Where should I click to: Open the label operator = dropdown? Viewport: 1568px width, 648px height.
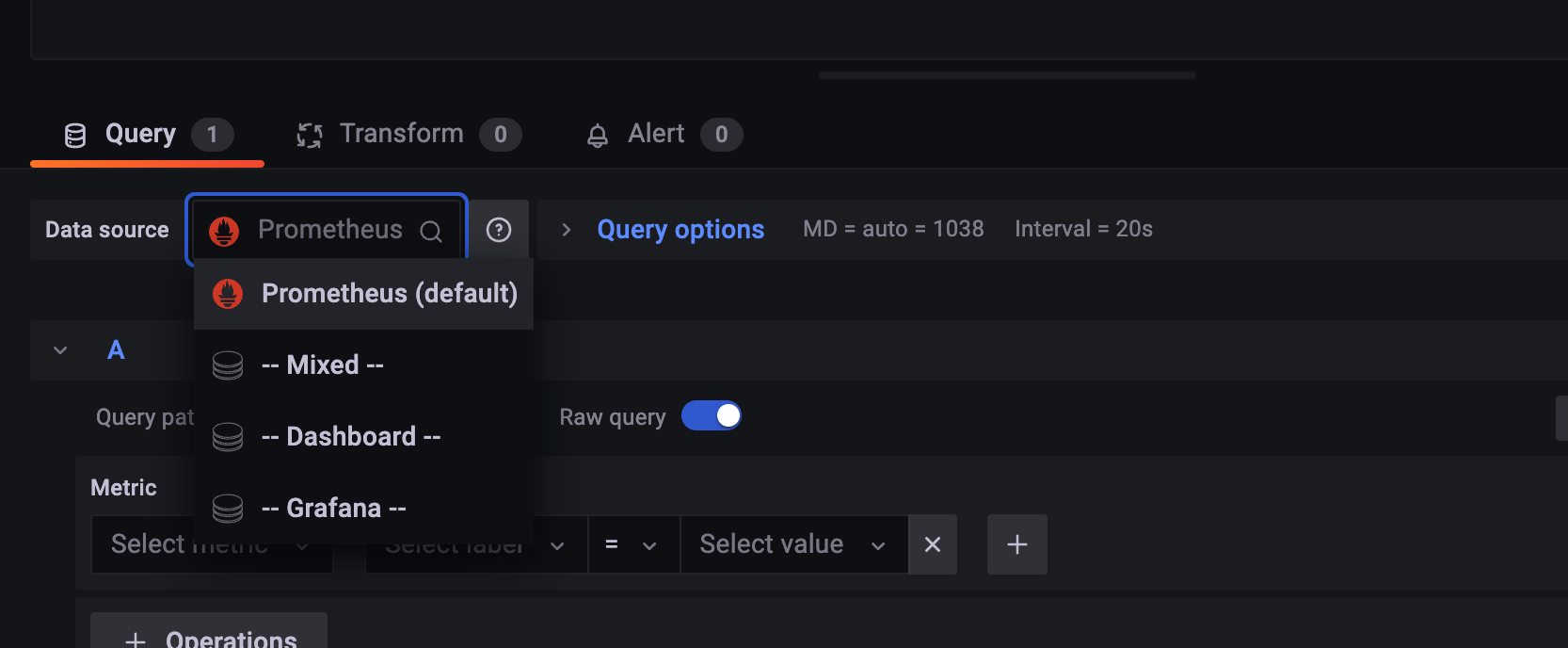[633, 544]
